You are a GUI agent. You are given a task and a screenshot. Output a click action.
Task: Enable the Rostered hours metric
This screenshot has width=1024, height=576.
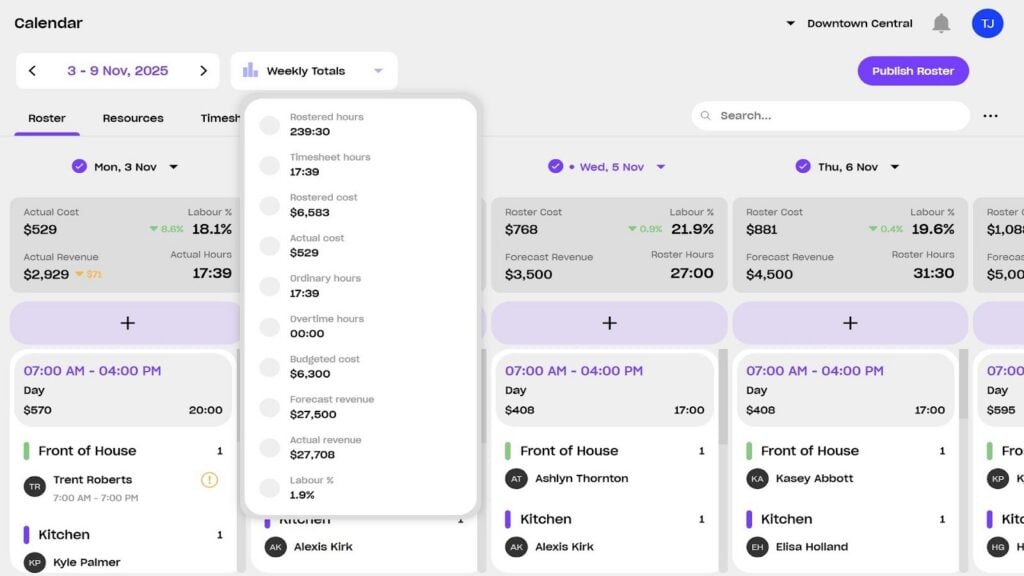(269, 124)
